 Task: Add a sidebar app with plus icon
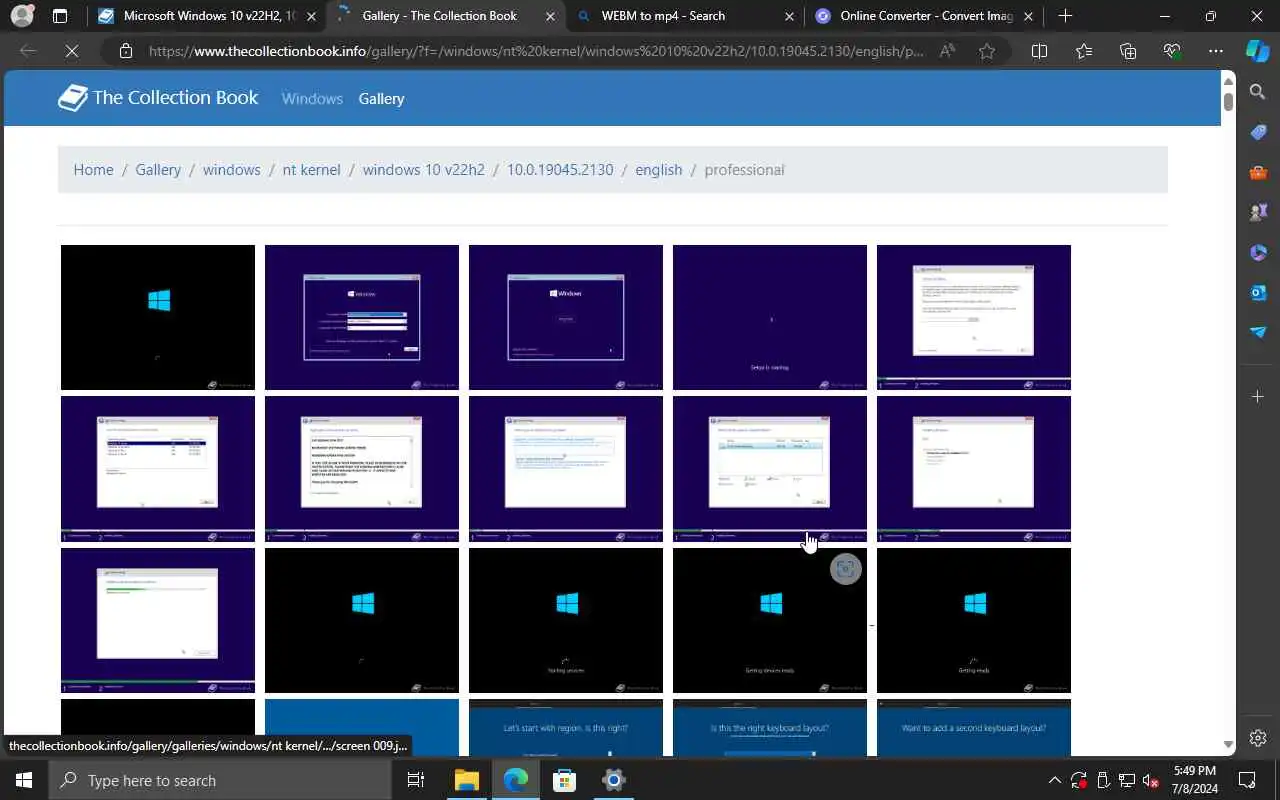coord(1258,397)
